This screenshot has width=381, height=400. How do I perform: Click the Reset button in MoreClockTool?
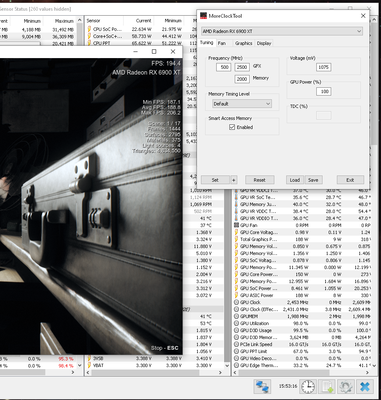tap(260, 180)
